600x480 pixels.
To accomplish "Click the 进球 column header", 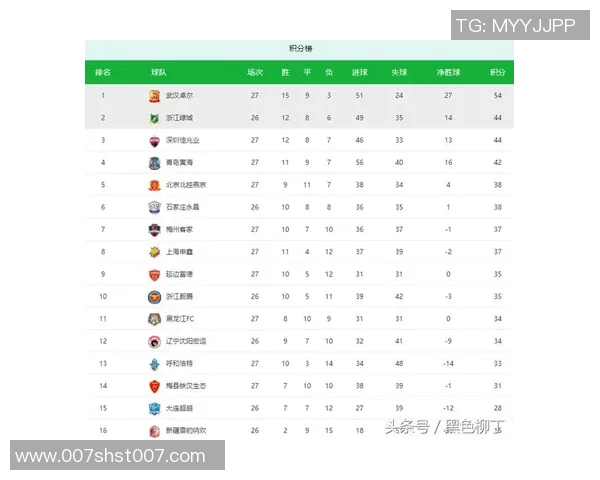I will (360, 72).
